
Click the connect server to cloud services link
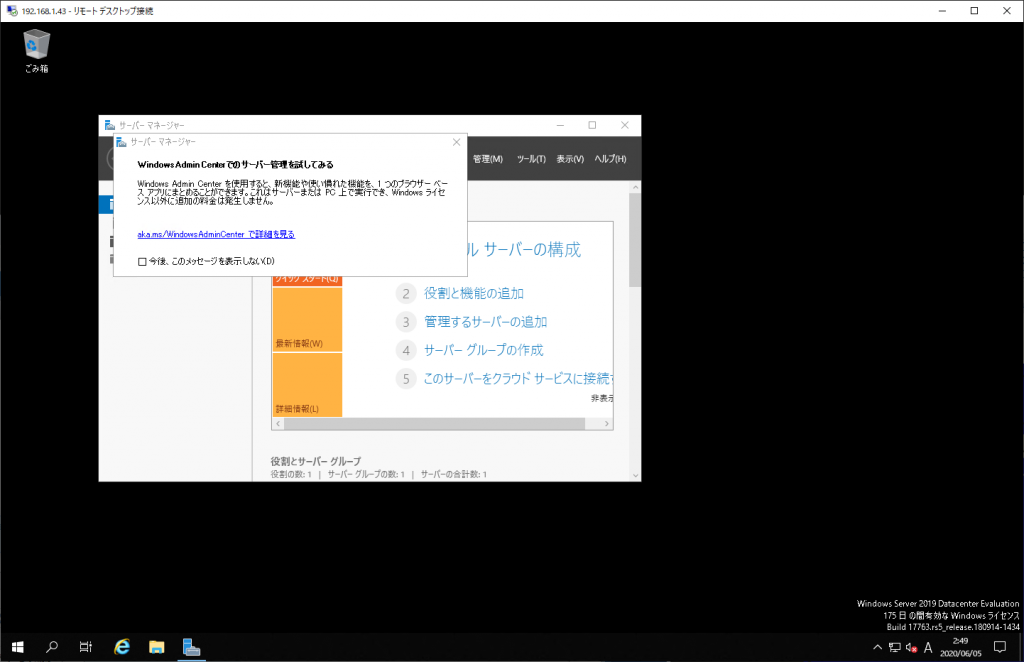tap(517, 378)
